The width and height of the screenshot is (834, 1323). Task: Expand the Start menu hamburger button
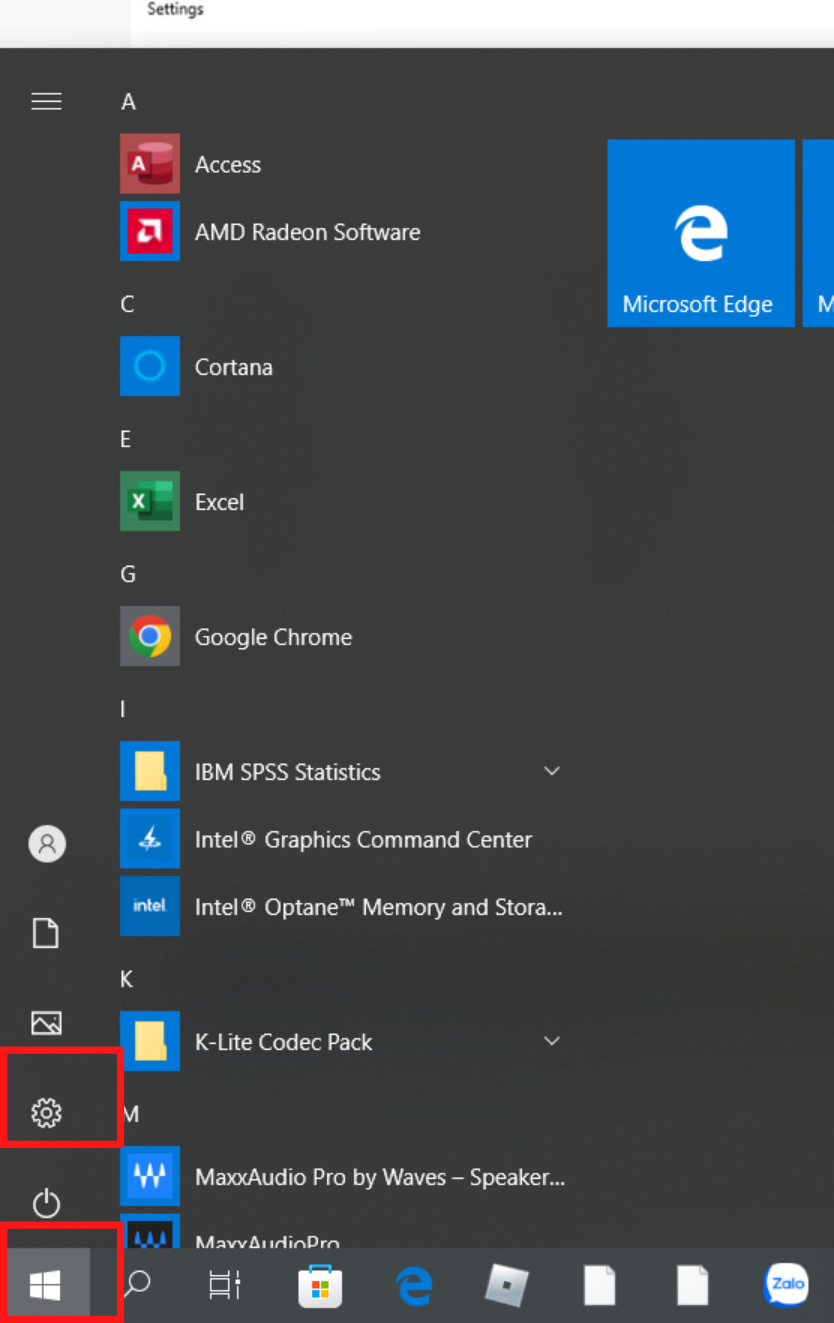point(46,101)
